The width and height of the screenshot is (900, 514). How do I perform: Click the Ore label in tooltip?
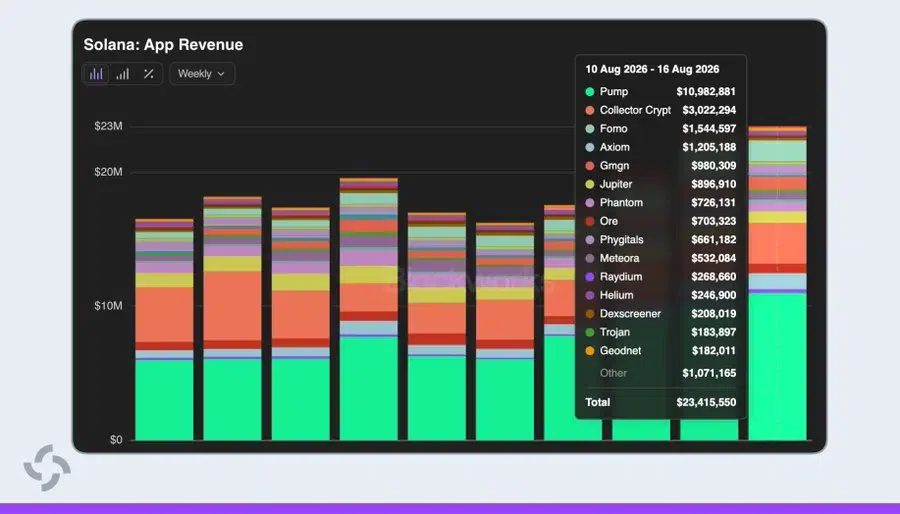[608, 221]
